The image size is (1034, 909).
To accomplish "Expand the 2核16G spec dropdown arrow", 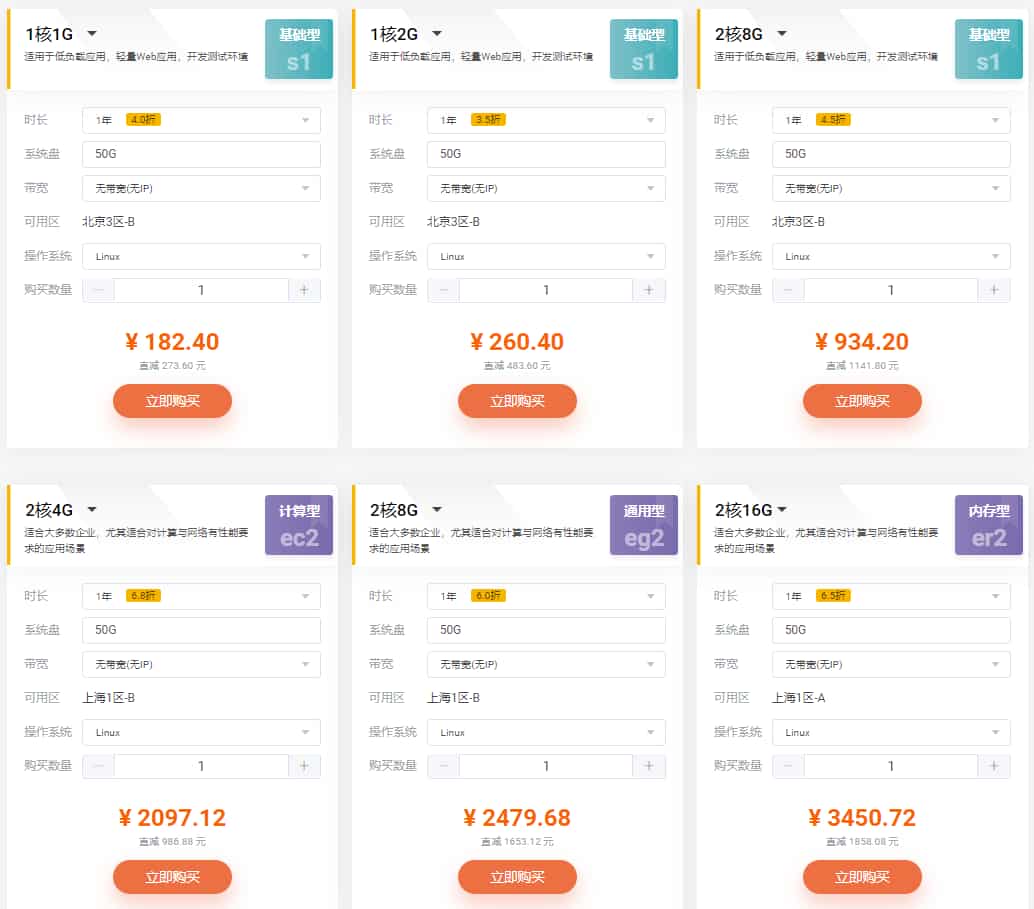I will (x=782, y=510).
